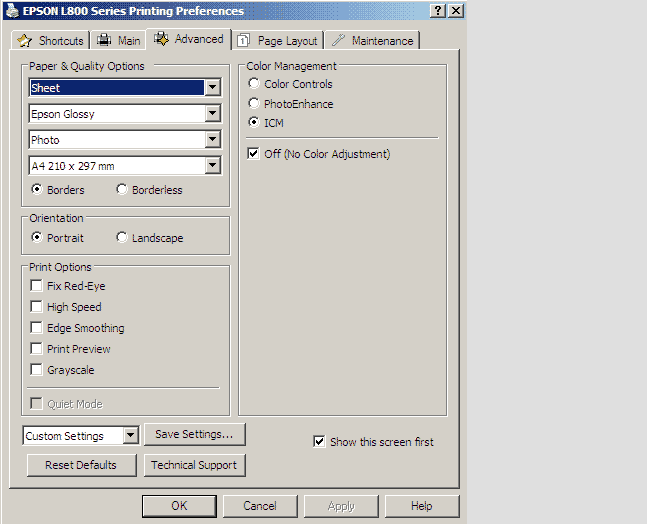Click the Maintenance tab wrench icon

pyautogui.click(x=338, y=41)
